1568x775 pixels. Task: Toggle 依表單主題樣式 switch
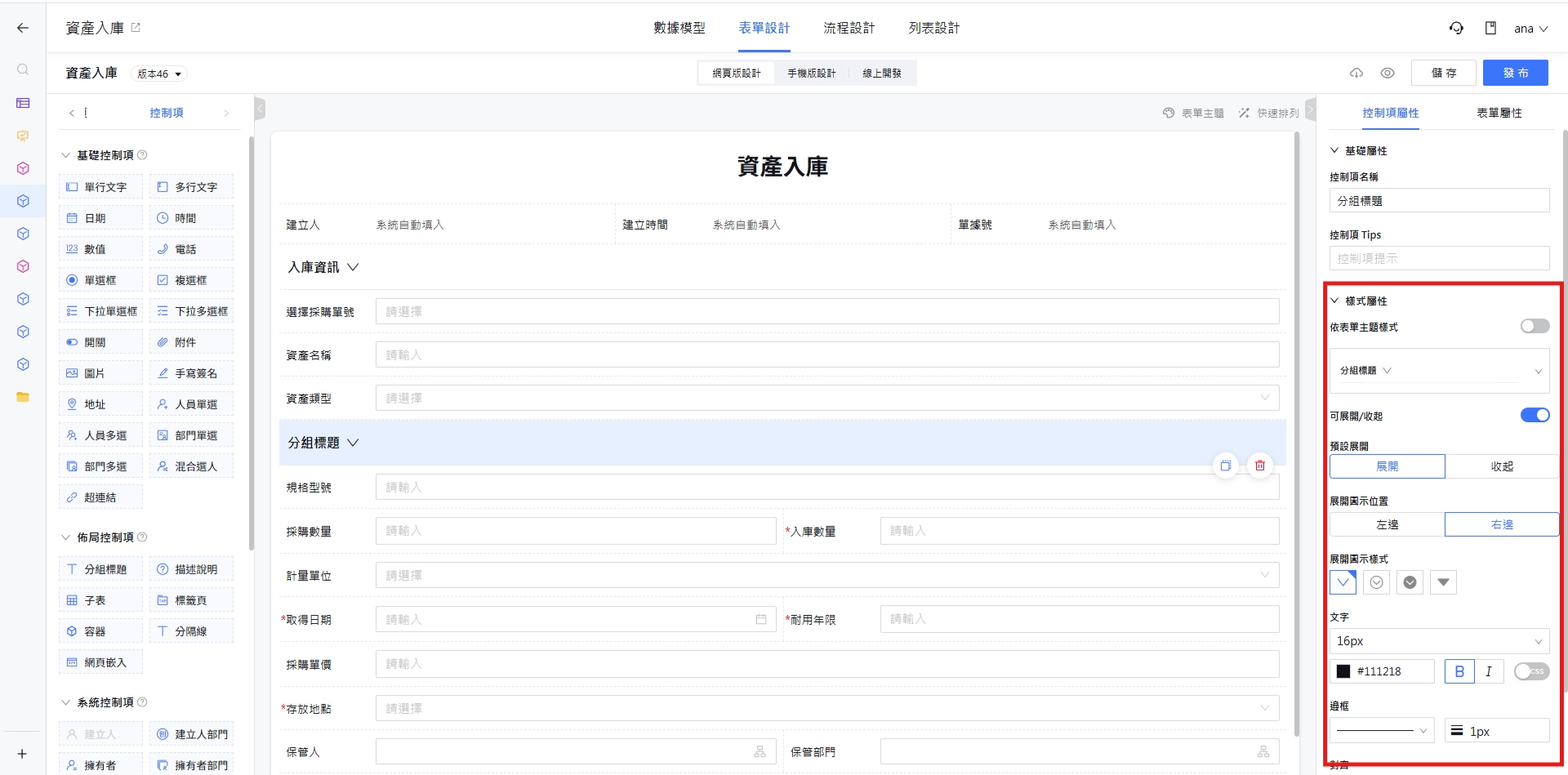point(1535,326)
